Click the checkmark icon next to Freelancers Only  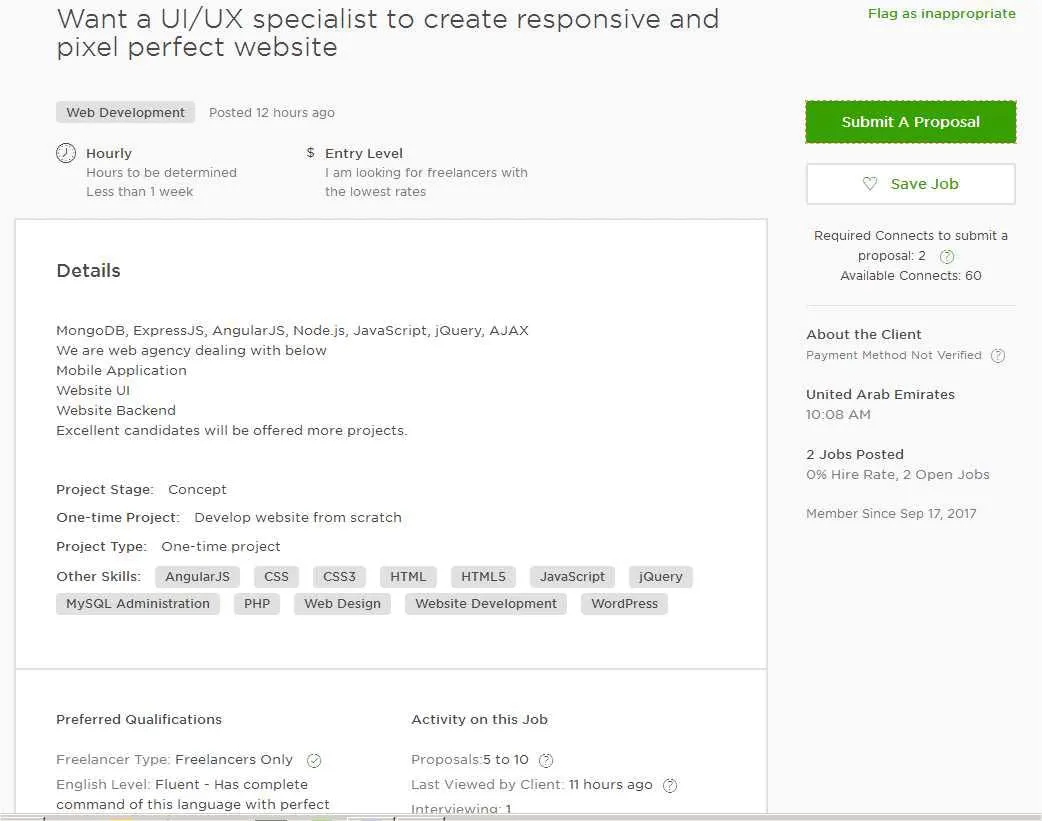314,760
